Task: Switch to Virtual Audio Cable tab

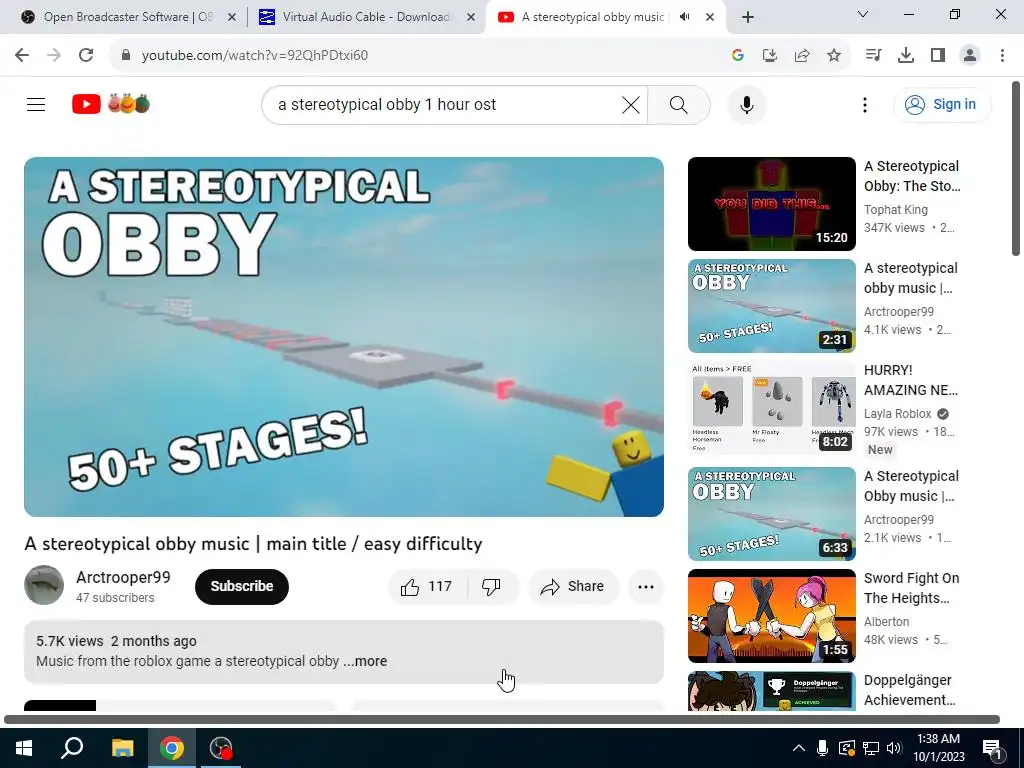Action: click(x=366, y=17)
